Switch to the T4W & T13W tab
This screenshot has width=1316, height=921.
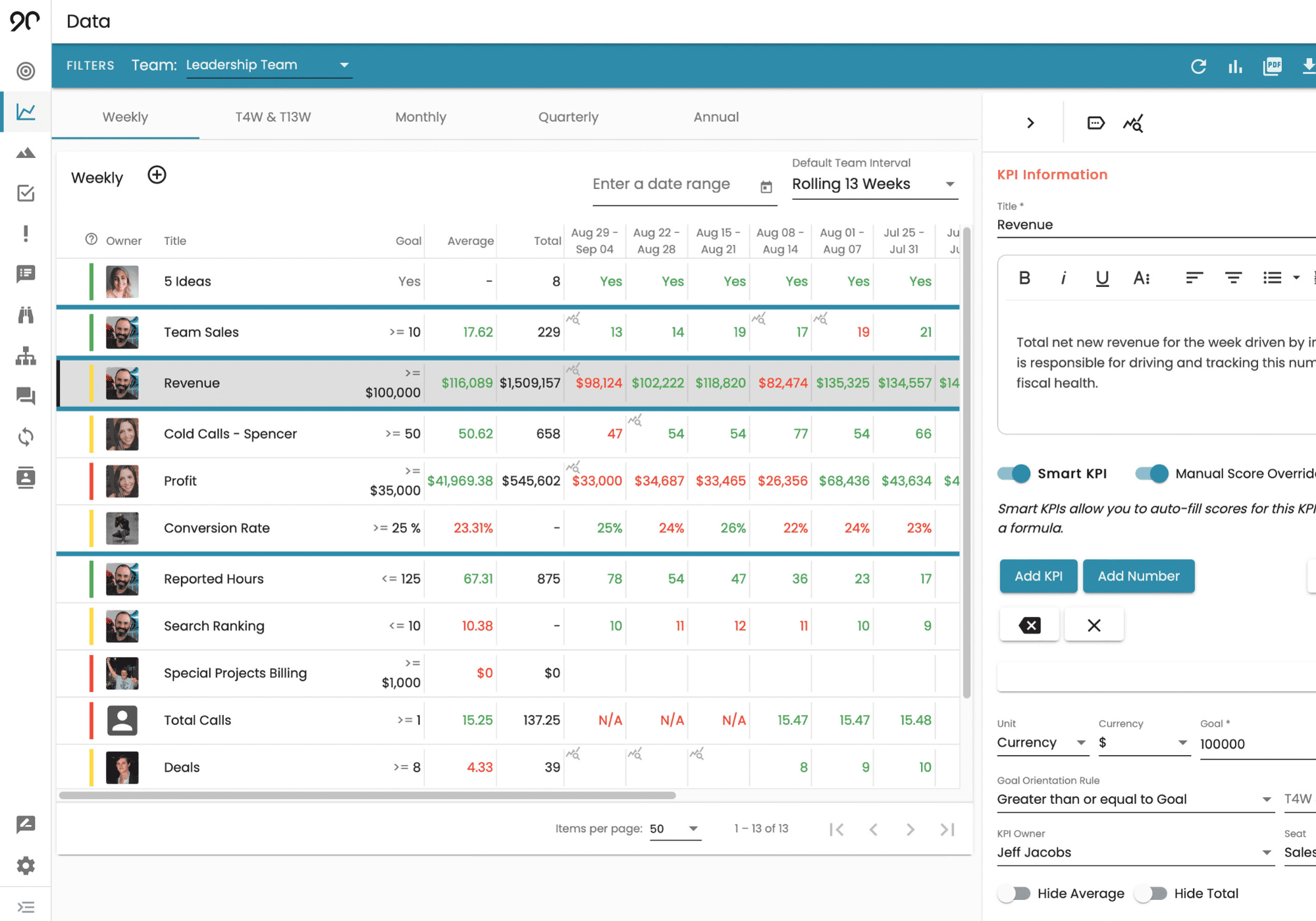(x=273, y=117)
